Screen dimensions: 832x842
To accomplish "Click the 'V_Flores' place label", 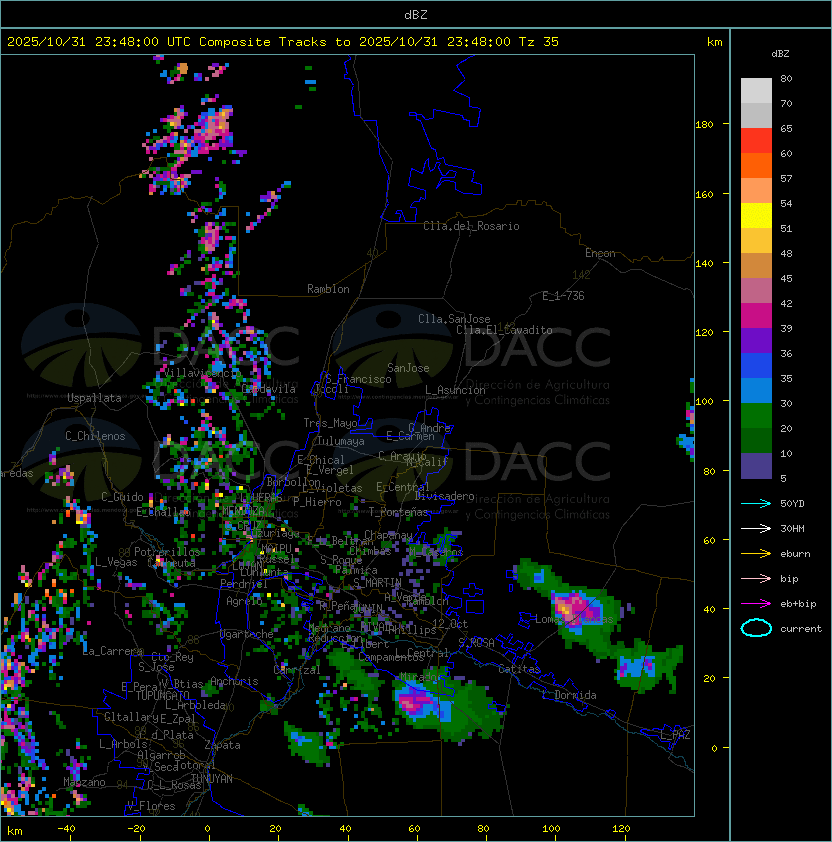I will click(151, 806).
